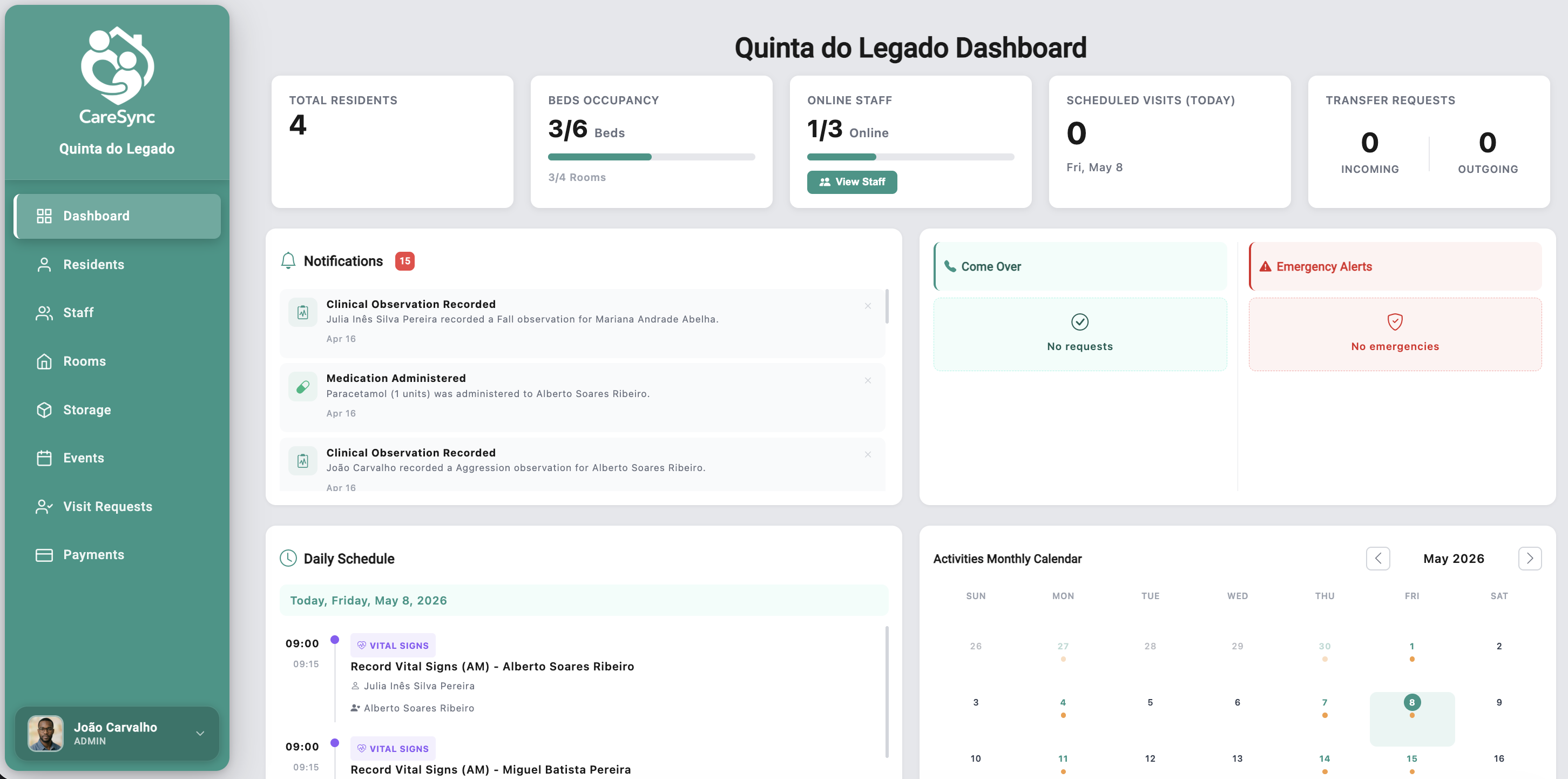Image resolution: width=1568 pixels, height=779 pixels.
Task: Click the Dashboard grid icon
Action: (44, 216)
